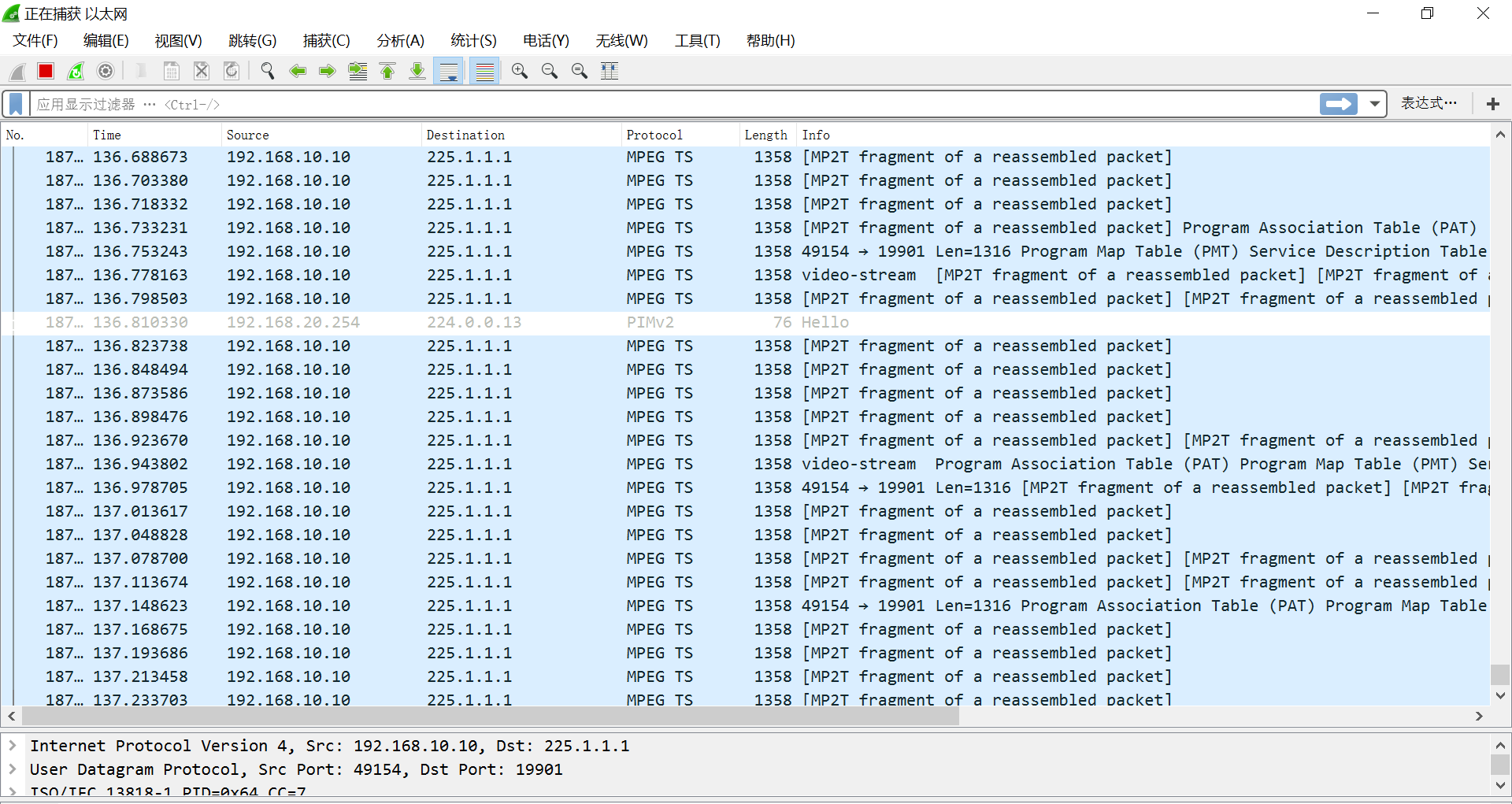This screenshot has height=804, width=1512.
Task: Open the 统计(S) menu
Action: tap(474, 41)
